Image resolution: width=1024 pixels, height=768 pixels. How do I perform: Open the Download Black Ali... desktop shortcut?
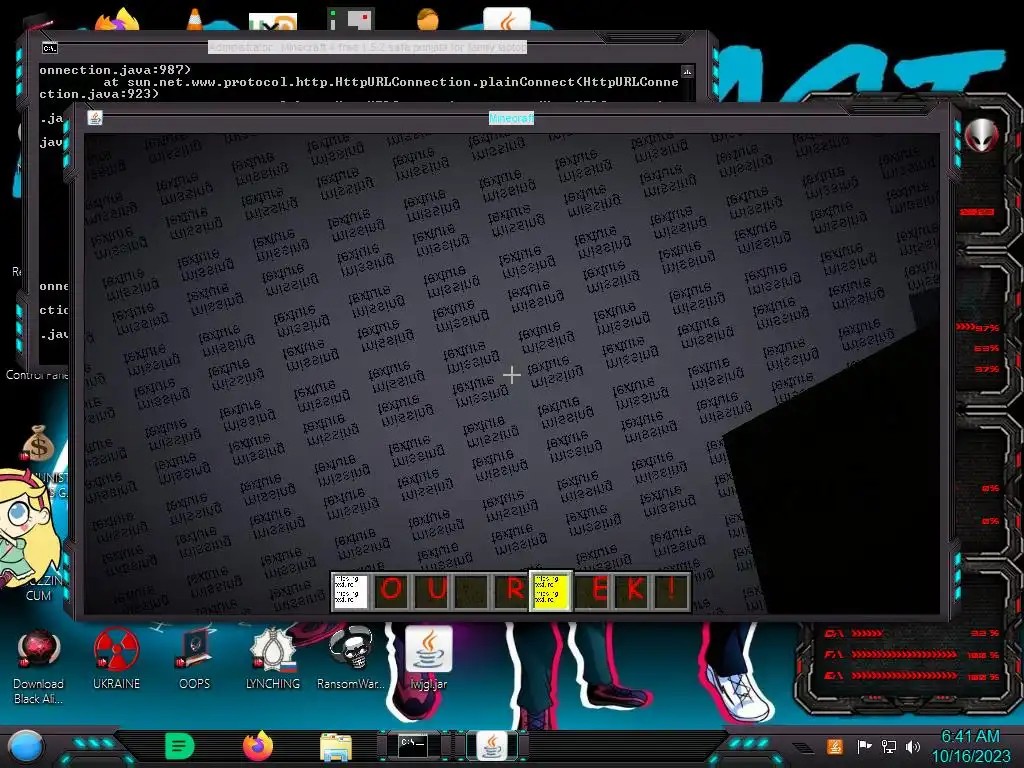coord(39,666)
